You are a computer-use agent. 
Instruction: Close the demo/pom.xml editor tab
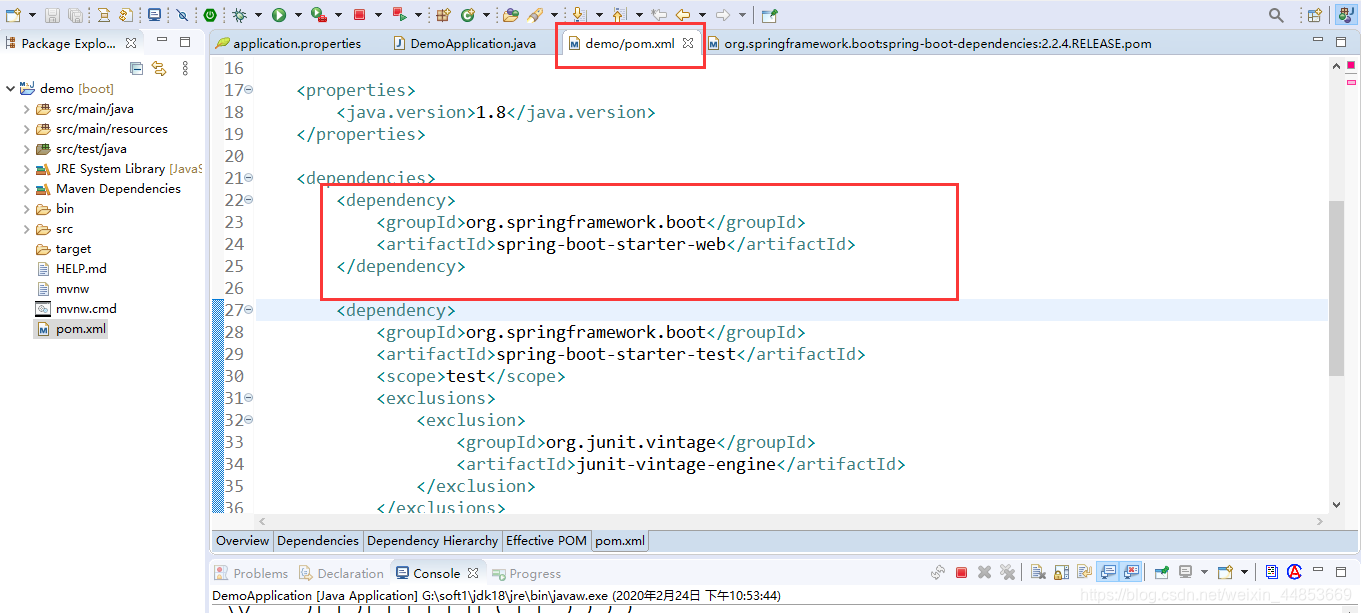click(x=688, y=43)
